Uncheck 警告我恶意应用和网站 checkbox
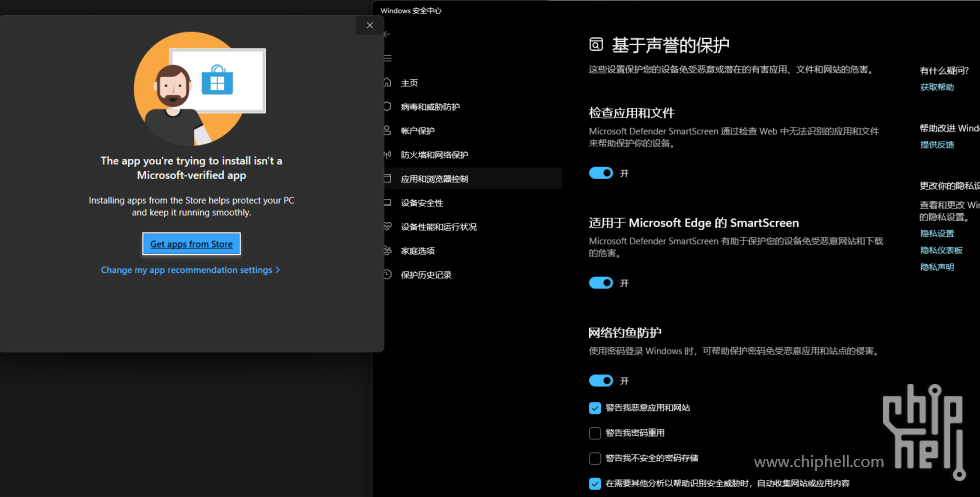 click(595, 408)
